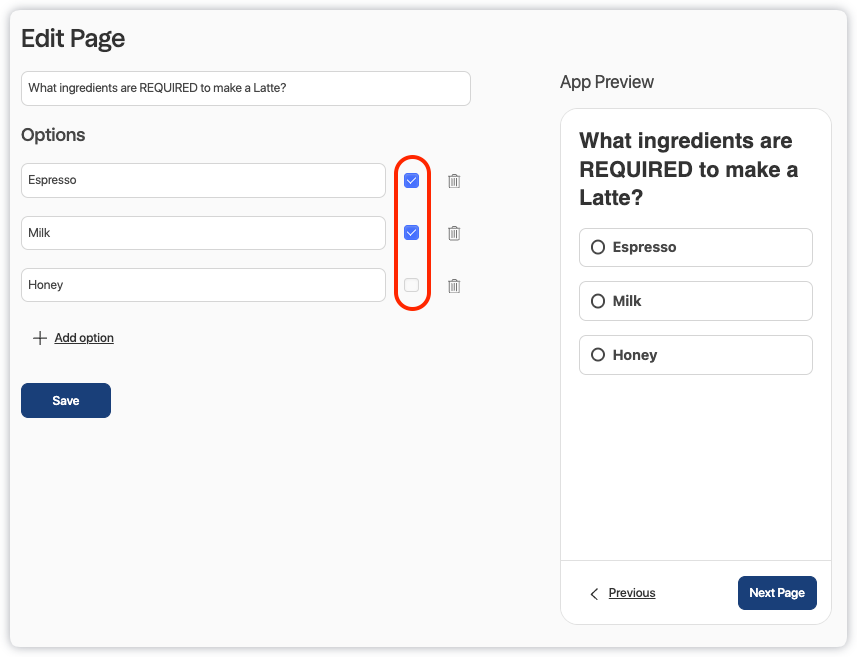Uncheck the Espresso correct-answer checkbox
The width and height of the screenshot is (857, 657).
tap(411, 181)
